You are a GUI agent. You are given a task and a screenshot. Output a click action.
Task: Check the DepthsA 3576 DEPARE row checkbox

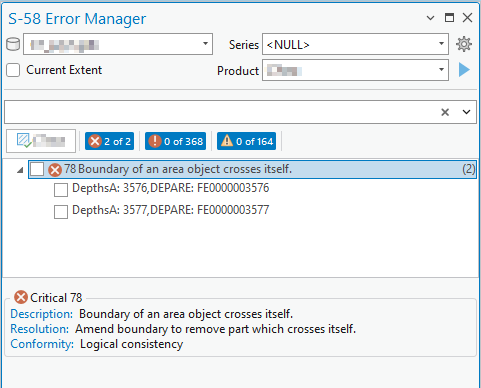61,190
